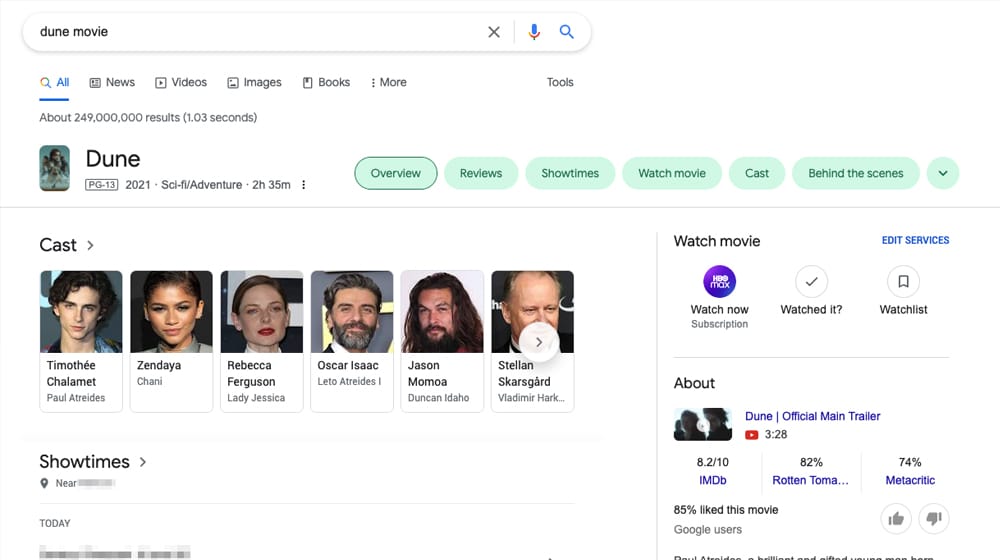Switch to the Videos tab
The width and height of the screenshot is (1000, 560).
tap(181, 82)
